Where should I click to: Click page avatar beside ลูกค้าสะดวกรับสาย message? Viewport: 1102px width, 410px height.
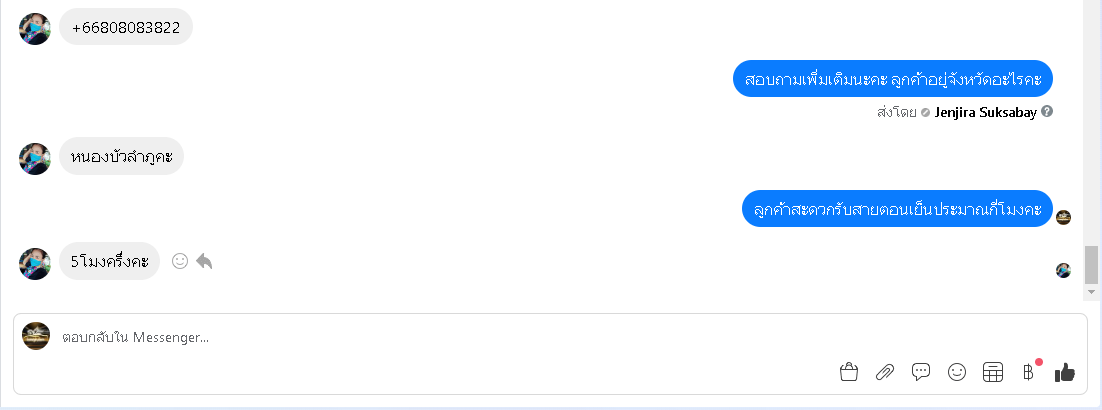point(1063,217)
